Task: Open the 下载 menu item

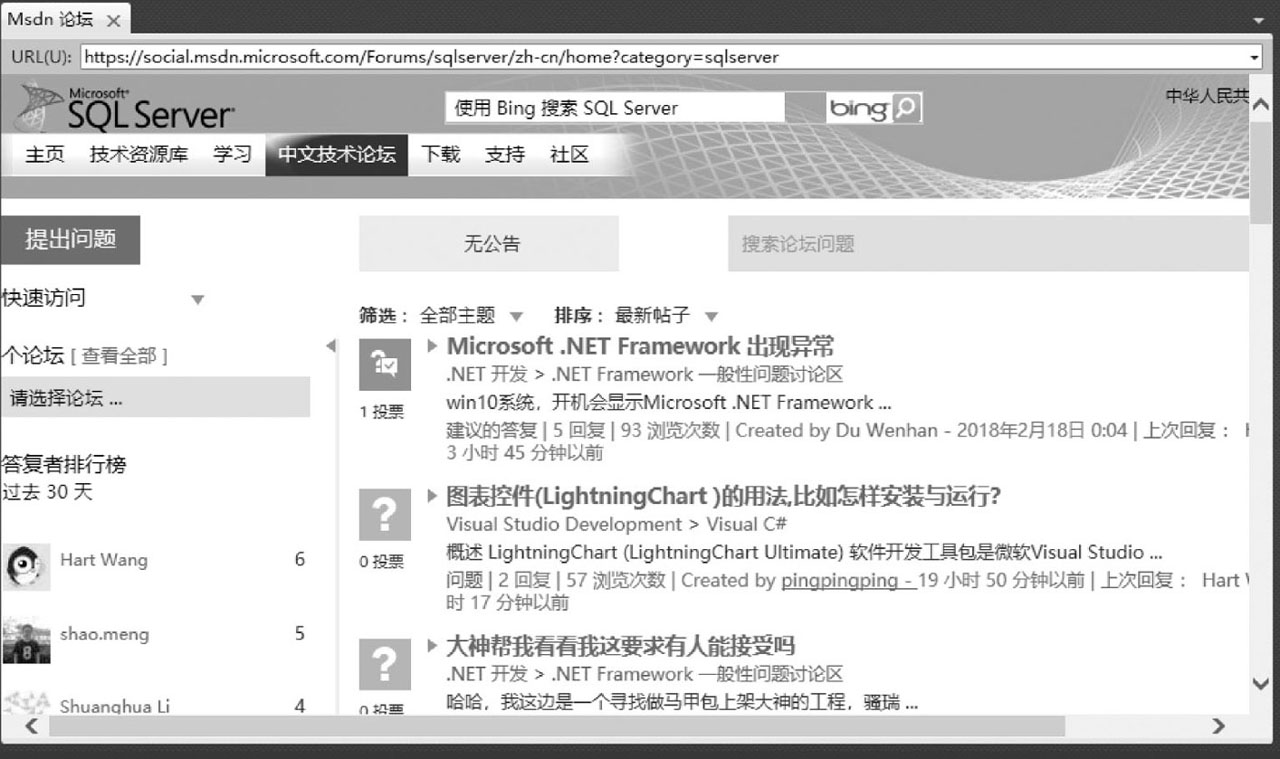Action: click(440, 155)
